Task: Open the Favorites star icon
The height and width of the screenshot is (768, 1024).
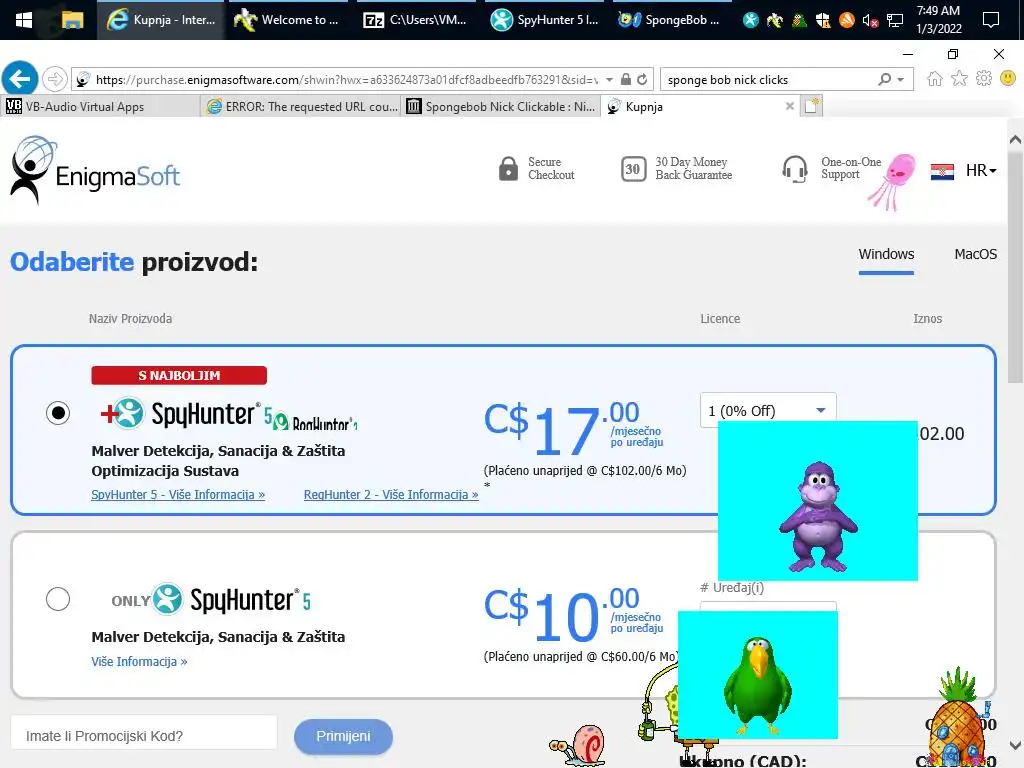Action: click(x=959, y=79)
